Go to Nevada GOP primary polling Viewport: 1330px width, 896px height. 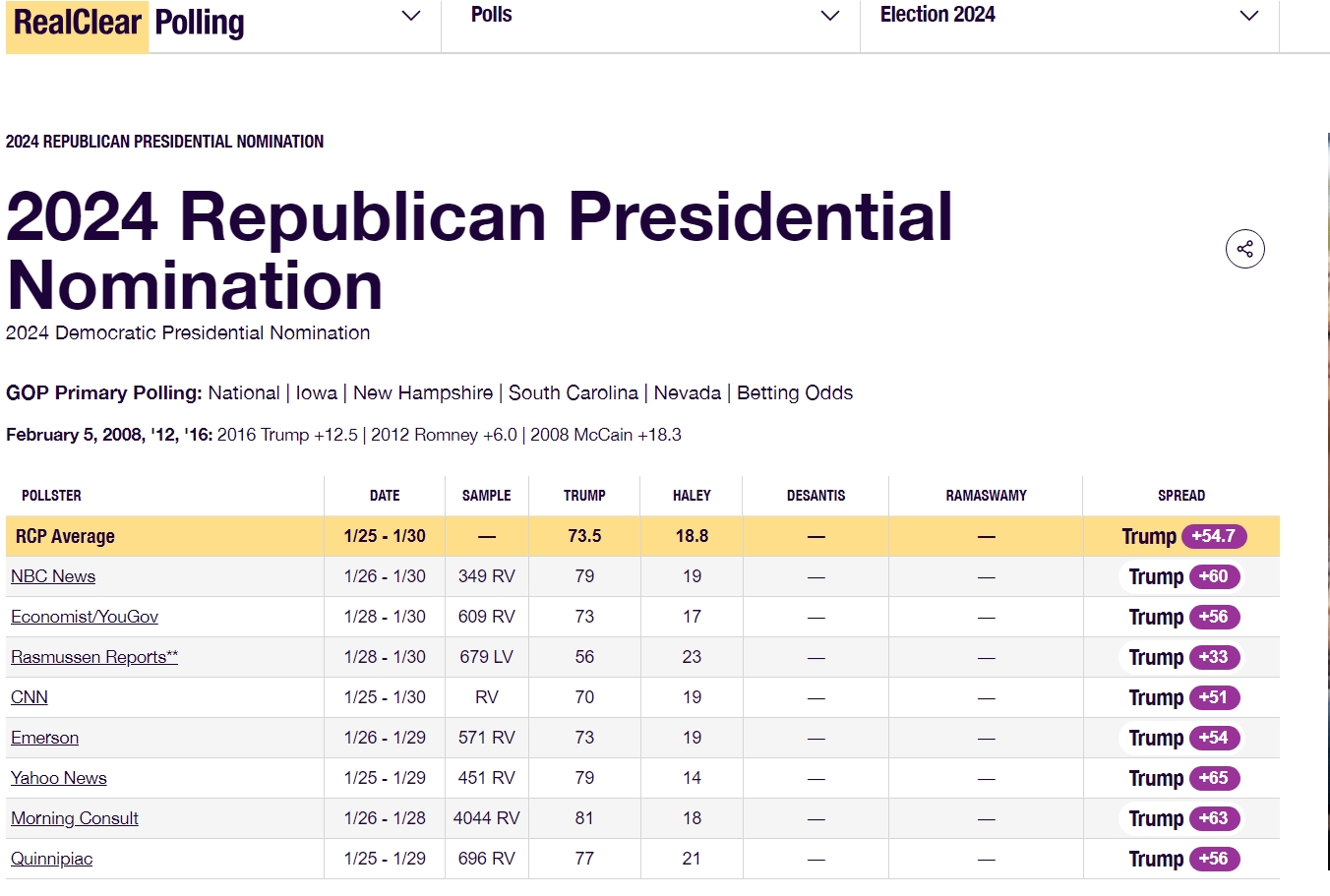pos(688,393)
